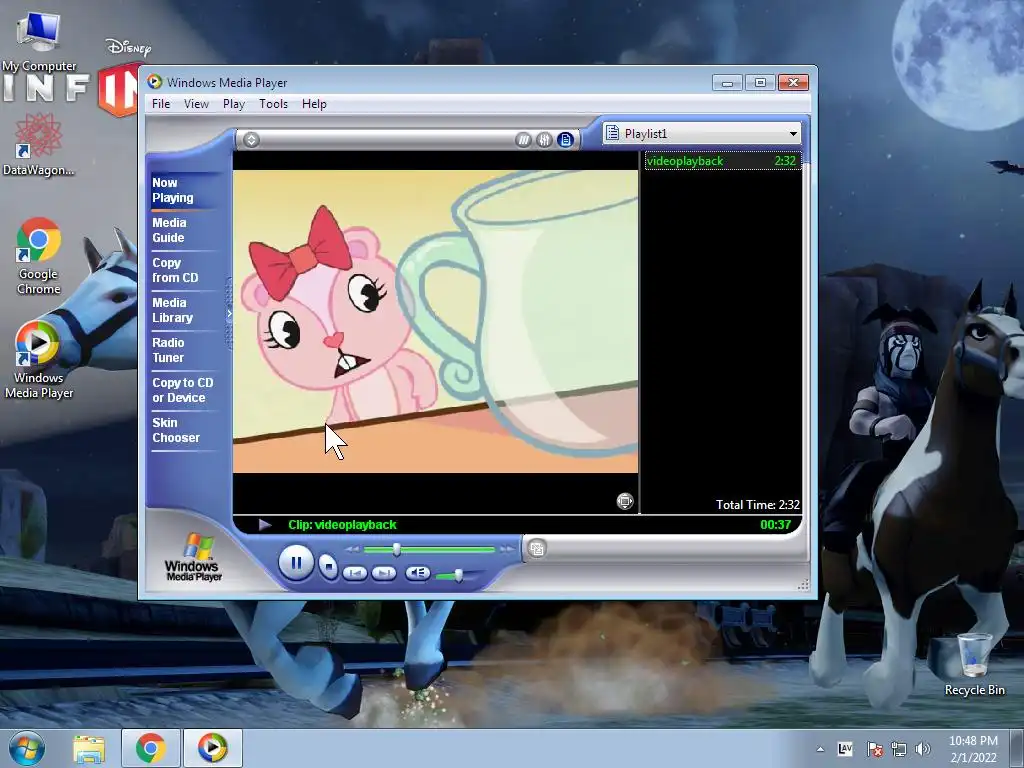This screenshot has width=1024, height=768.
Task: Open the Media Library tab
Action: 182,310
